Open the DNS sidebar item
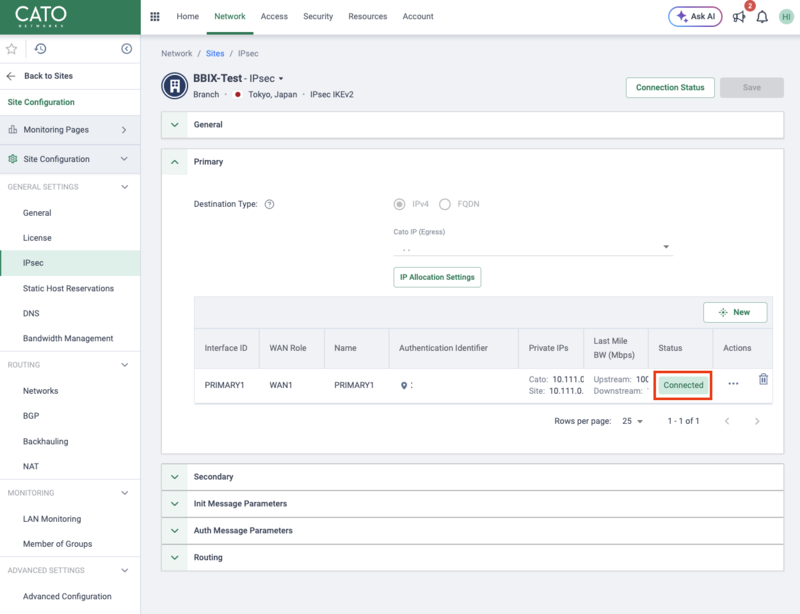The image size is (800, 614). 31,313
